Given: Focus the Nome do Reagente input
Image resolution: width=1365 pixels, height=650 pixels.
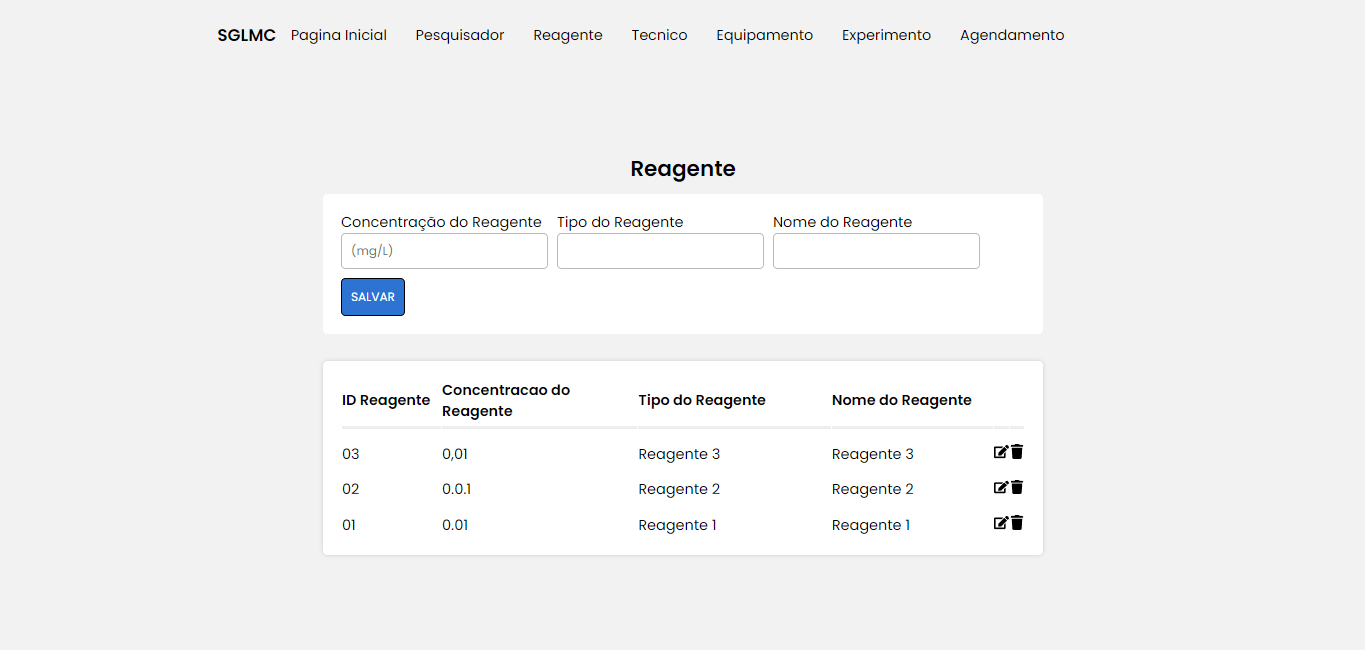Looking at the screenshot, I should click(876, 251).
